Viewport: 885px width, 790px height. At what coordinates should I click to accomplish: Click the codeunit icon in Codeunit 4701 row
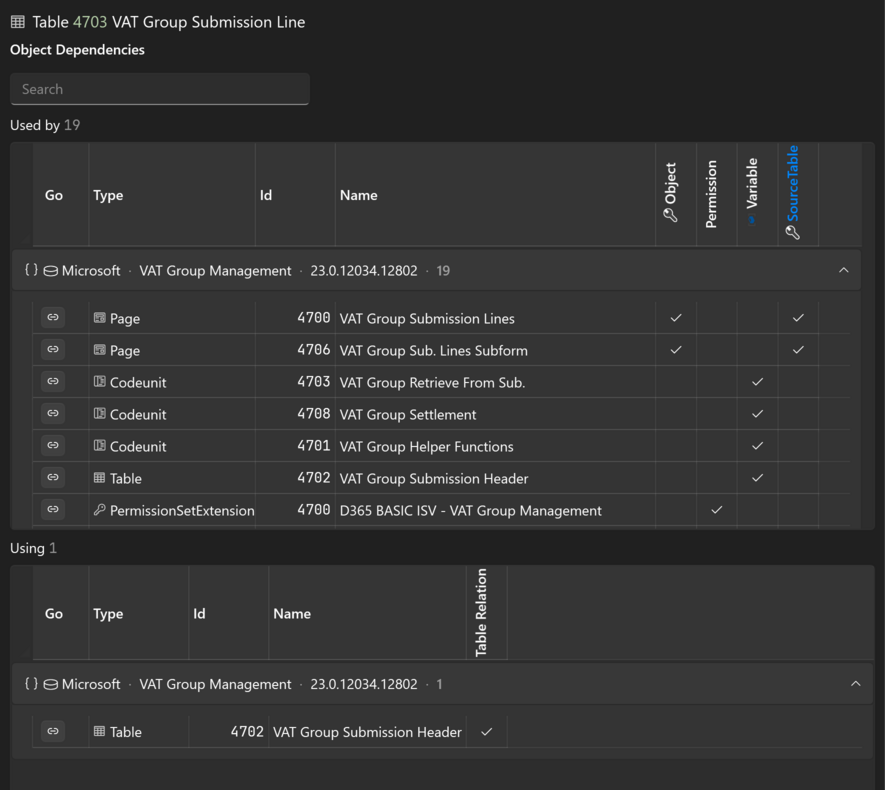click(x=99, y=446)
